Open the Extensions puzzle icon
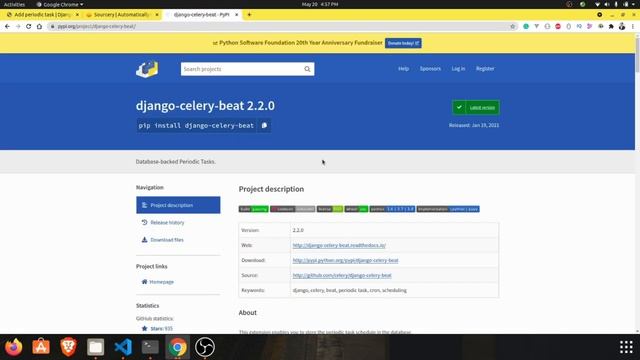 611,26
